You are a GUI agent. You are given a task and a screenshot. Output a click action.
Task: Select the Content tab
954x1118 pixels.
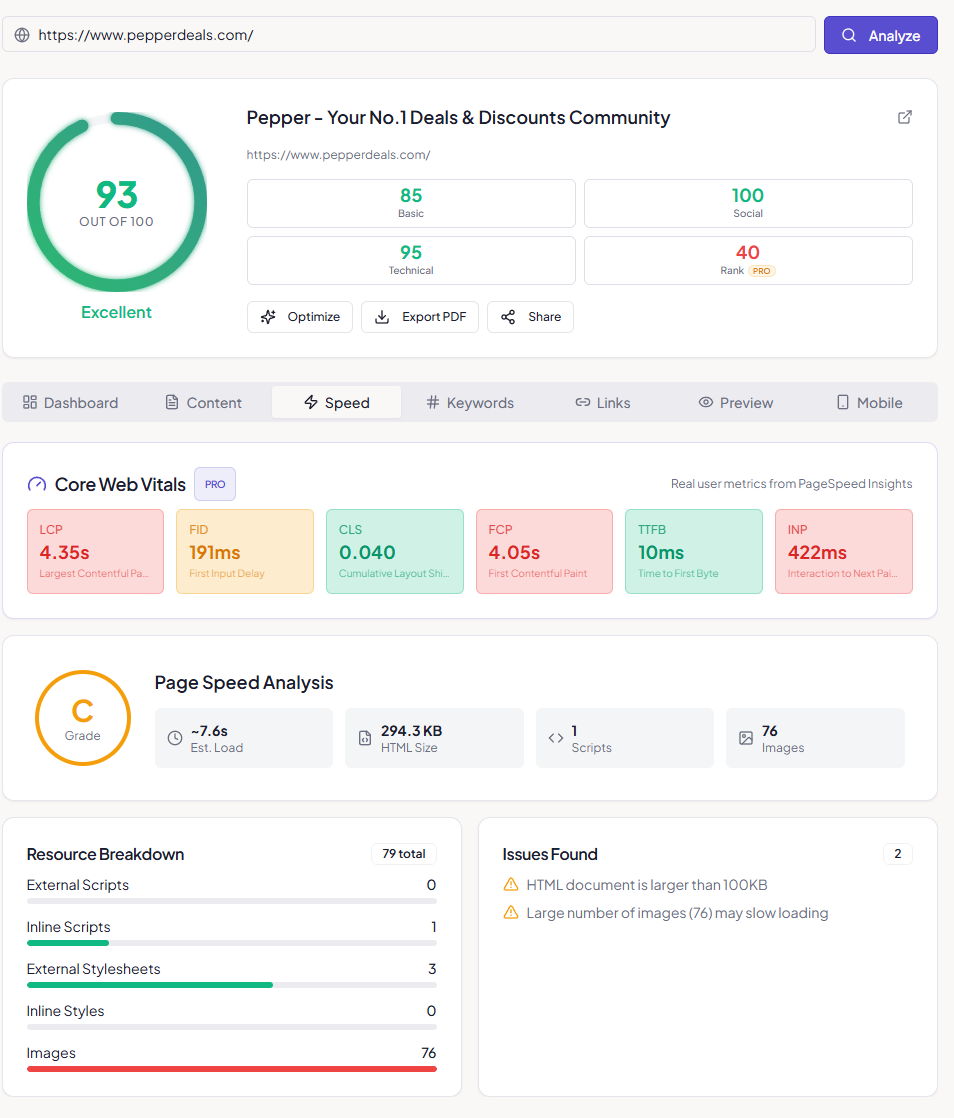[204, 402]
